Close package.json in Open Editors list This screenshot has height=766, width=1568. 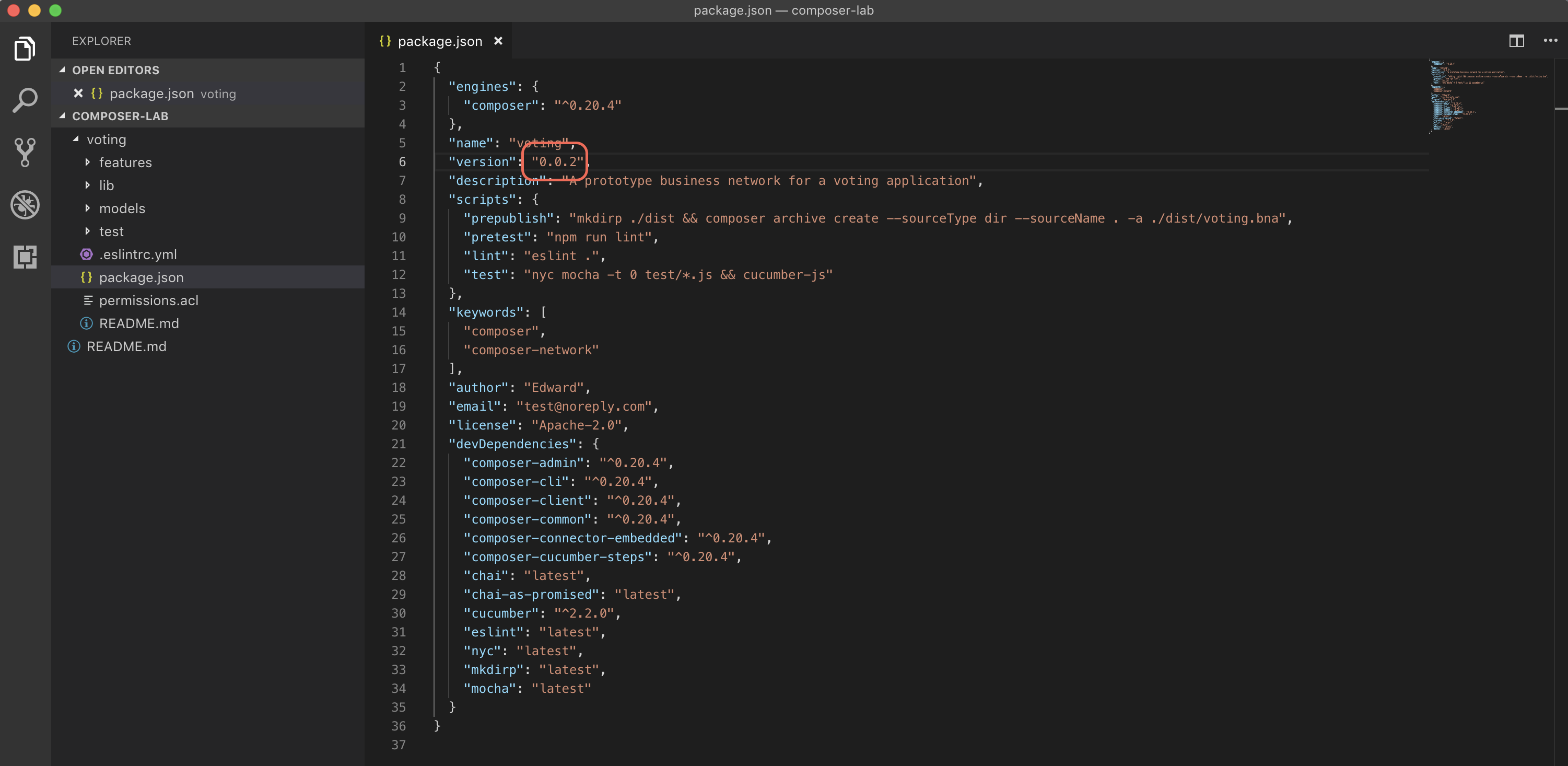coord(78,93)
